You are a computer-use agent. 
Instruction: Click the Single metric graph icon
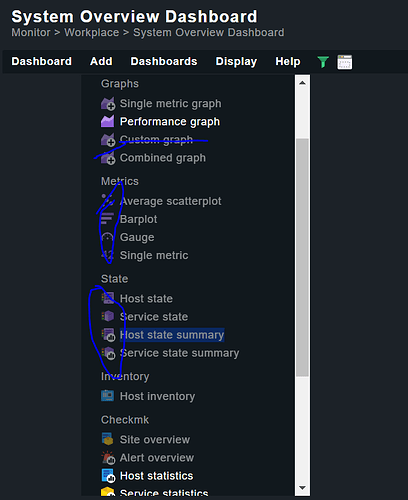pyautogui.click(x=108, y=104)
